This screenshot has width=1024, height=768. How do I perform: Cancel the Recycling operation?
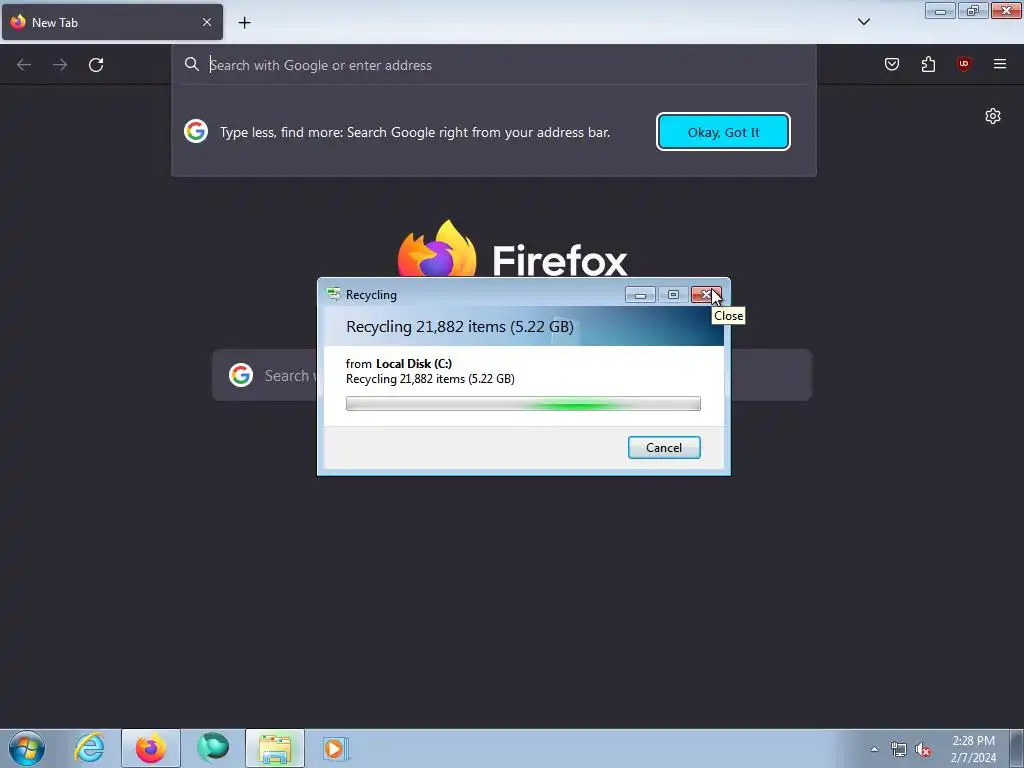(x=664, y=447)
